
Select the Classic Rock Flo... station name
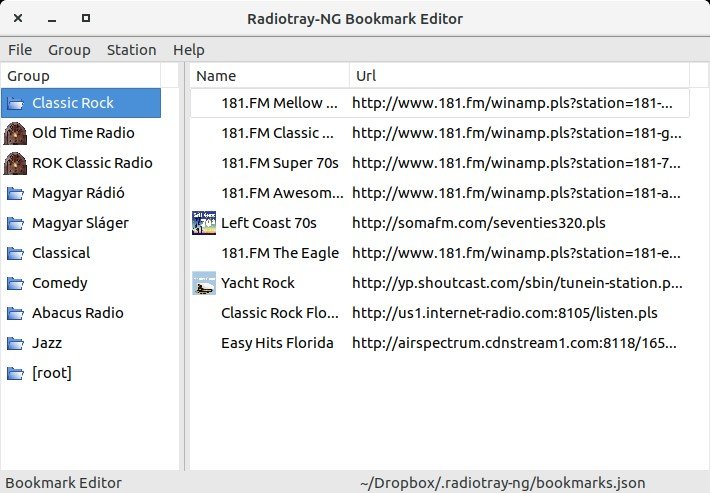pos(280,313)
